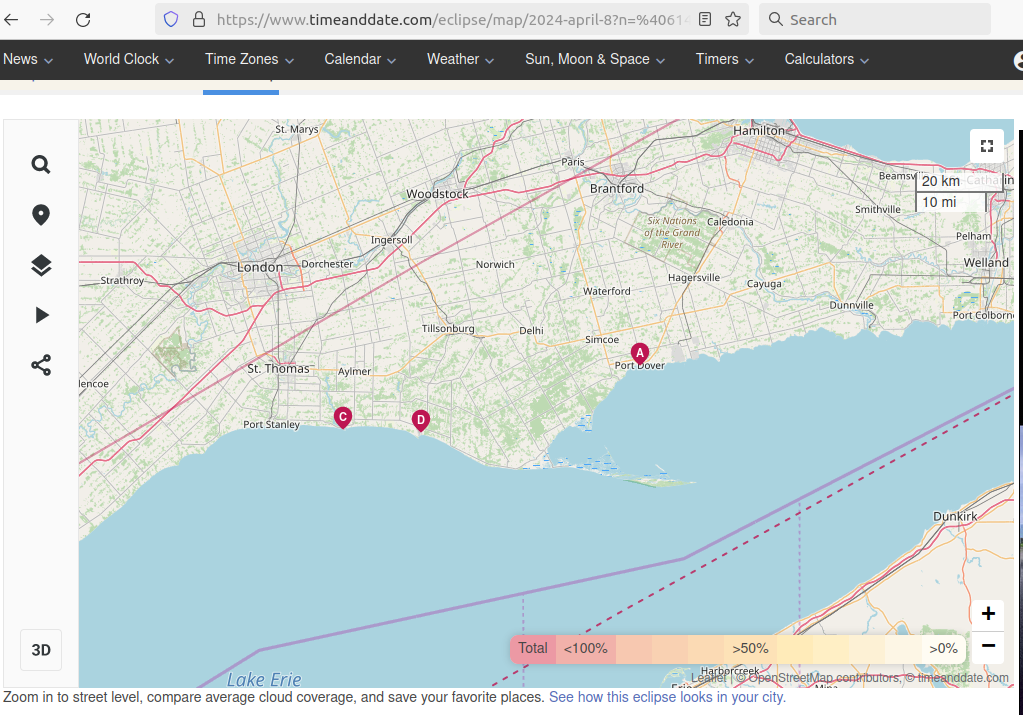Open "See how this eclipse looks in your city" link

tap(667, 697)
